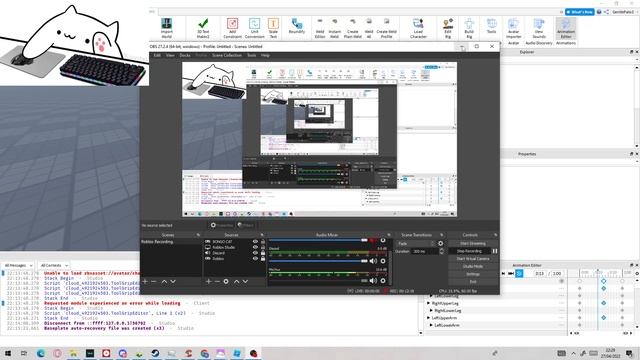The width and height of the screenshot is (640, 360).
Task: Open the Scene Collection menu
Action: click(227, 55)
